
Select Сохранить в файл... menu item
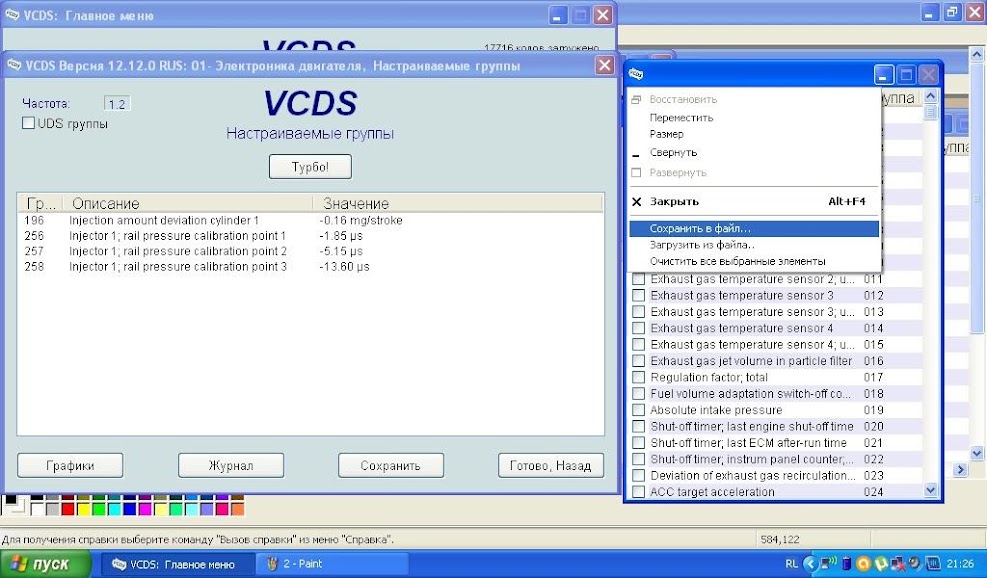pyautogui.click(x=754, y=229)
